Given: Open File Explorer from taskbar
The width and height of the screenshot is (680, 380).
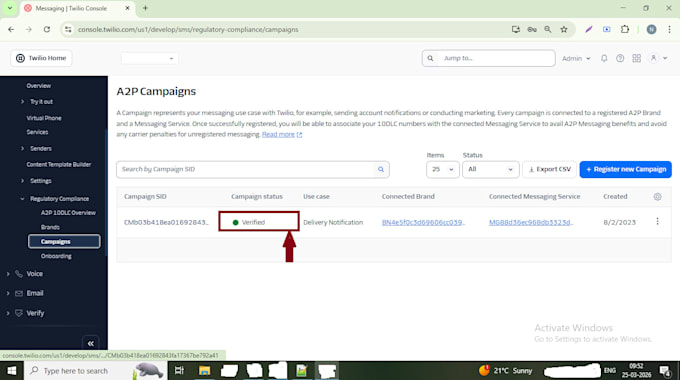Looking at the screenshot, I should coord(204,370).
